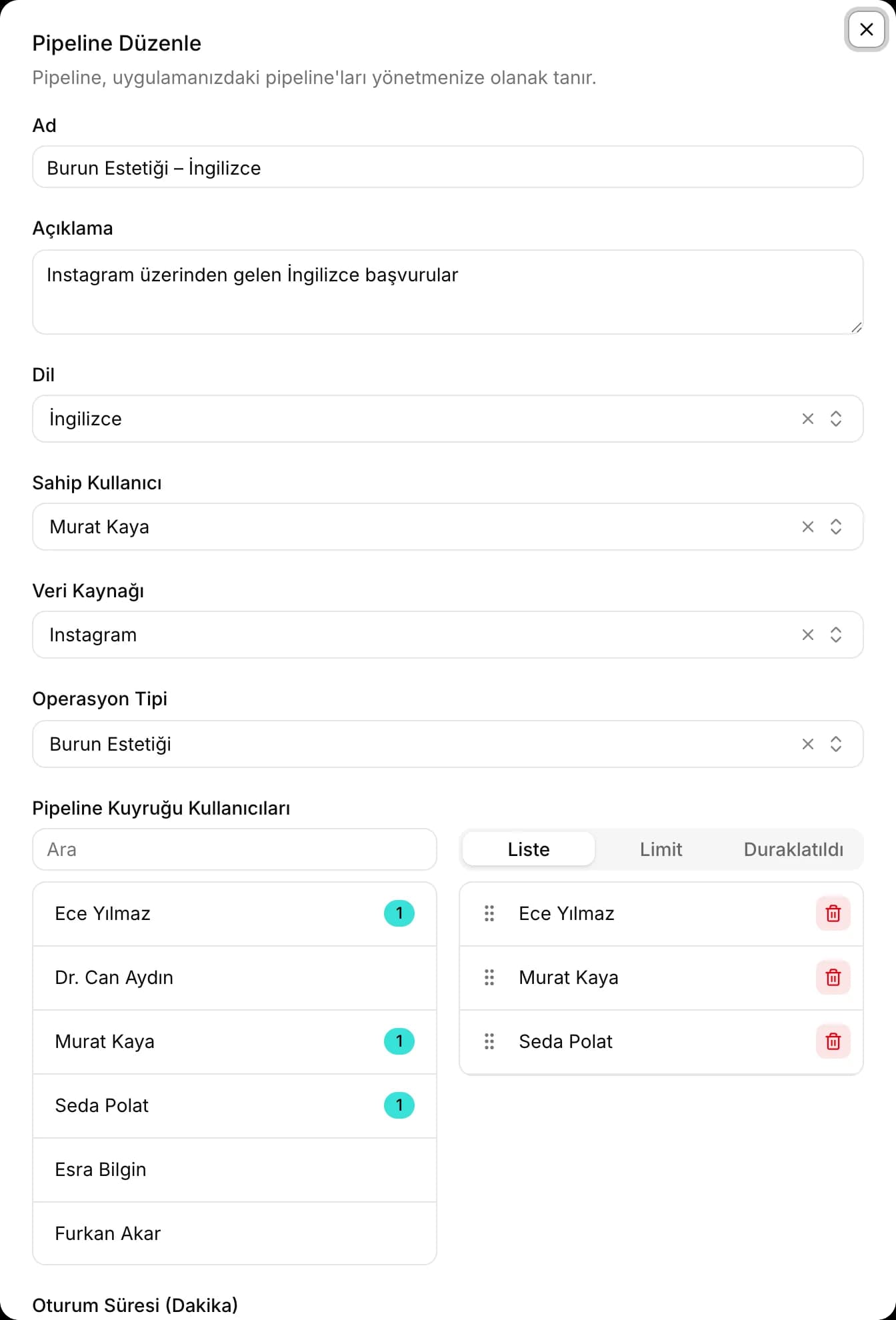Add Dr. Can Aydın to queue
The height and width of the screenshot is (1320, 896).
pyautogui.click(x=235, y=977)
